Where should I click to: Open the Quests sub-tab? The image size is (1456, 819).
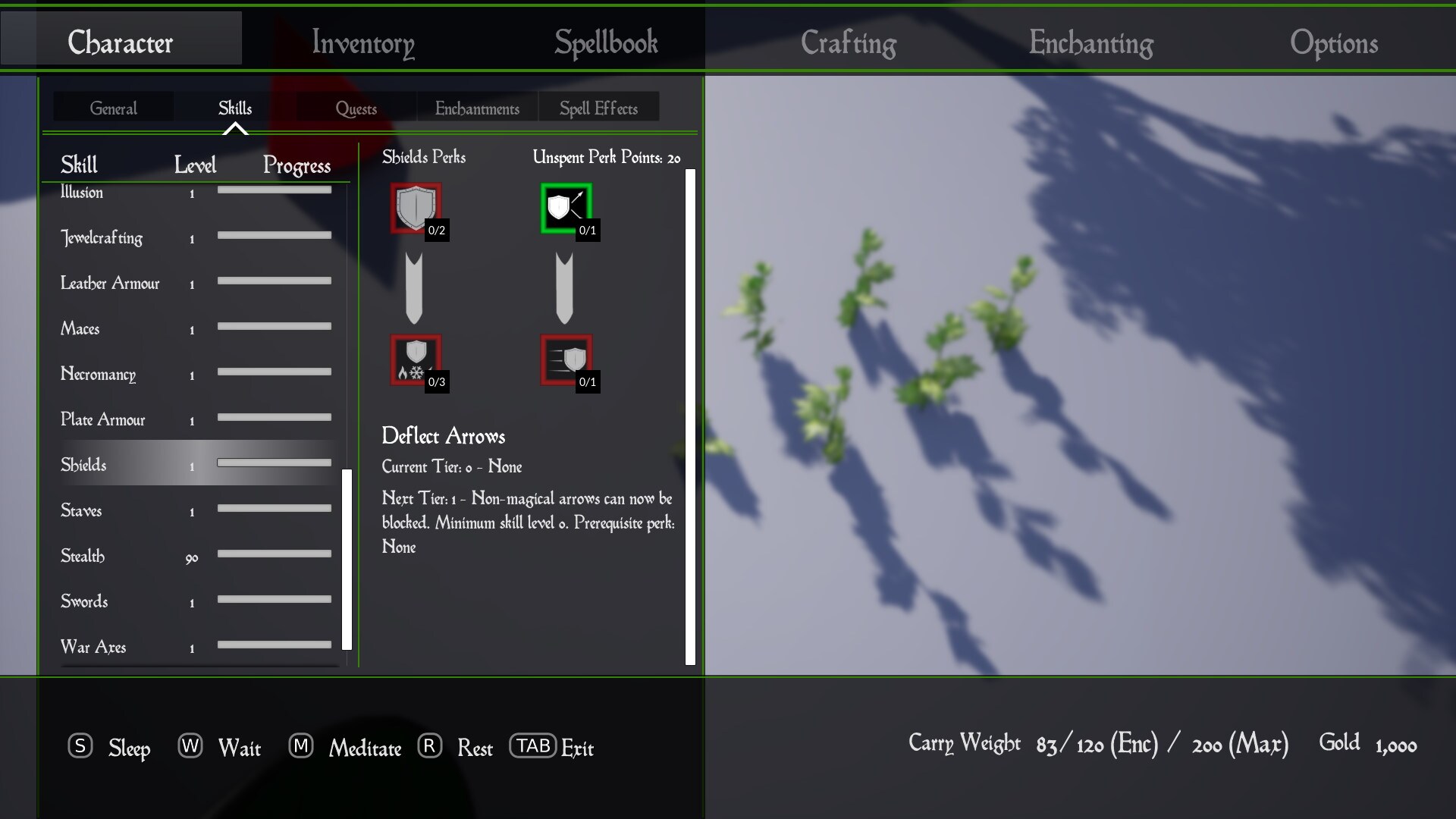coord(355,108)
